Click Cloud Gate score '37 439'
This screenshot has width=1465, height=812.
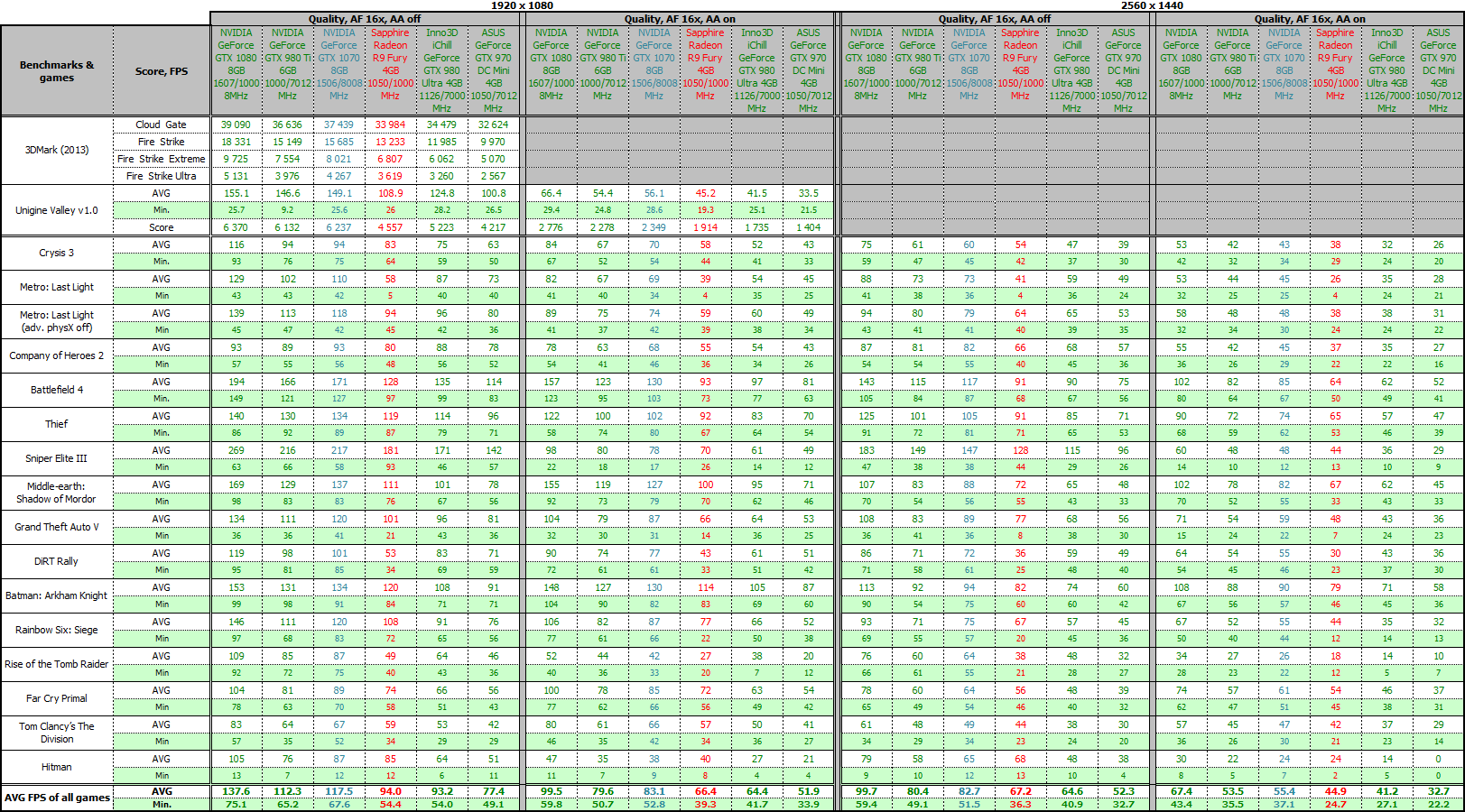pyautogui.click(x=339, y=125)
